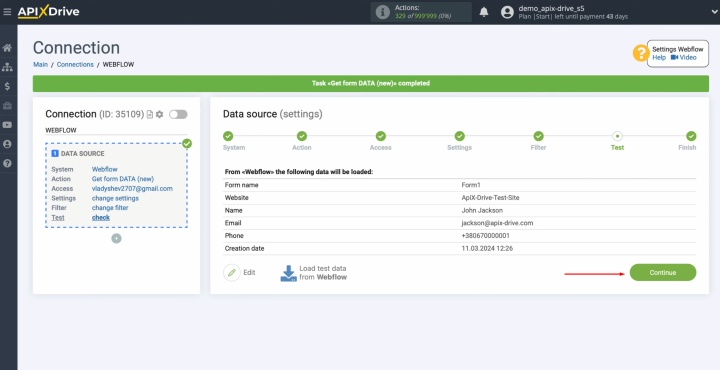Go to the Action step
The height and width of the screenshot is (370, 720).
302,136
